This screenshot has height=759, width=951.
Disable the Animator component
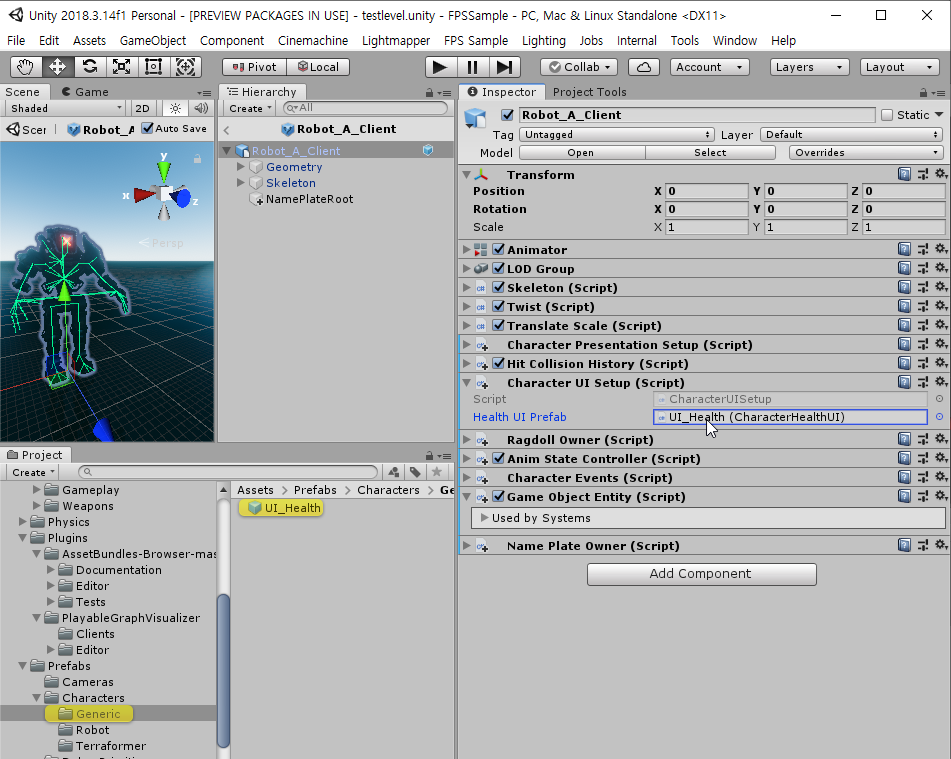(499, 249)
